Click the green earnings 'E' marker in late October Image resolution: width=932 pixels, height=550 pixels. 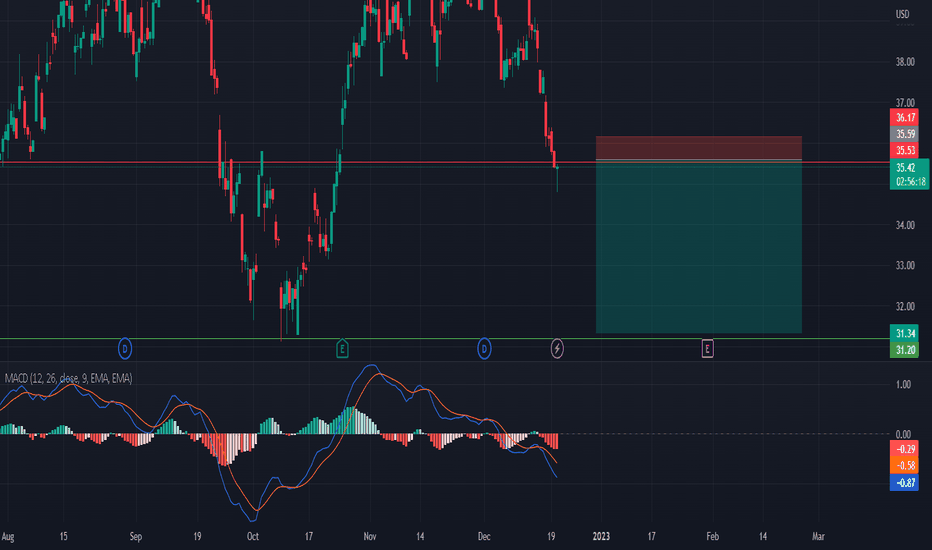pos(342,348)
